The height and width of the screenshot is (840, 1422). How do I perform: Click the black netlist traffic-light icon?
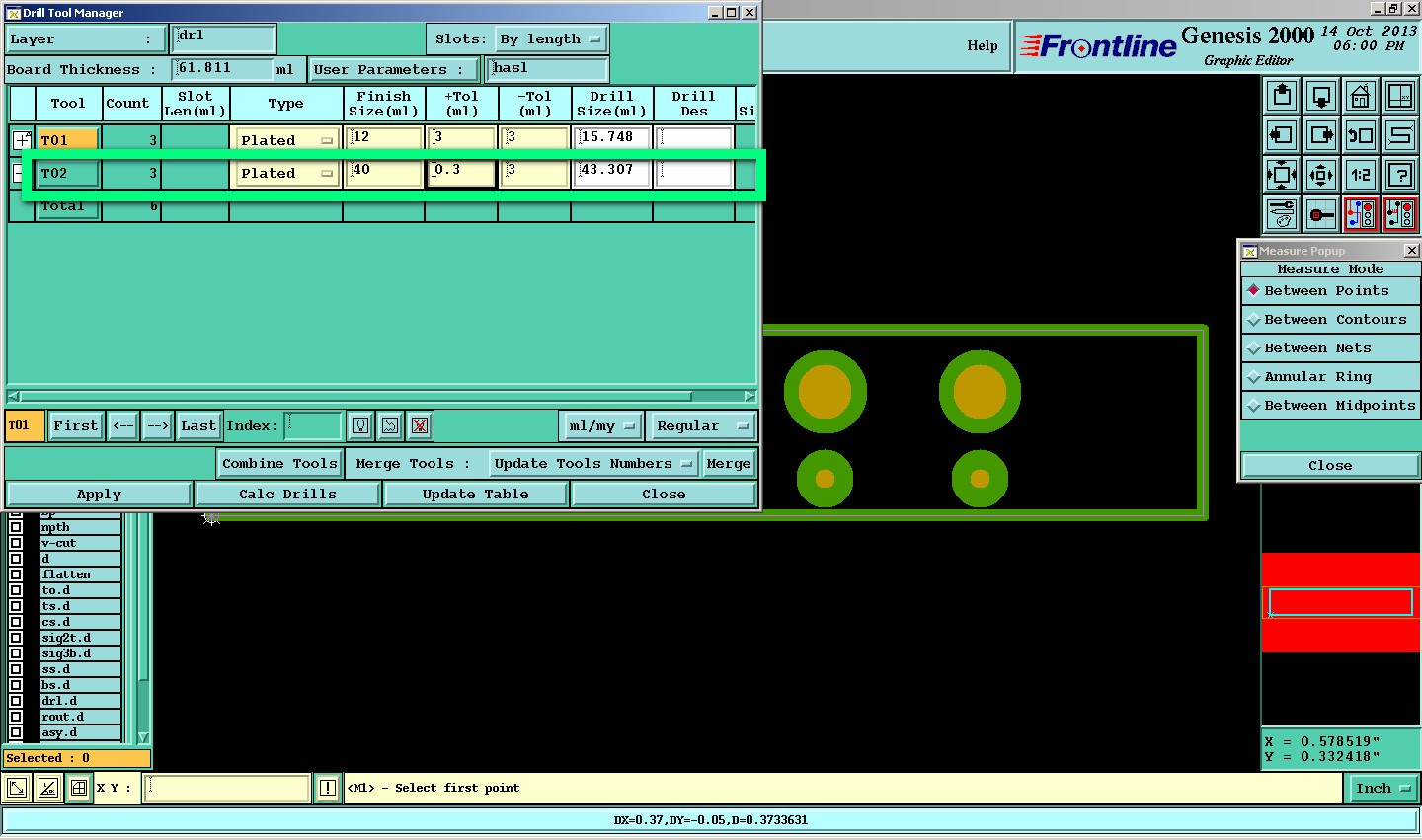click(x=1400, y=213)
